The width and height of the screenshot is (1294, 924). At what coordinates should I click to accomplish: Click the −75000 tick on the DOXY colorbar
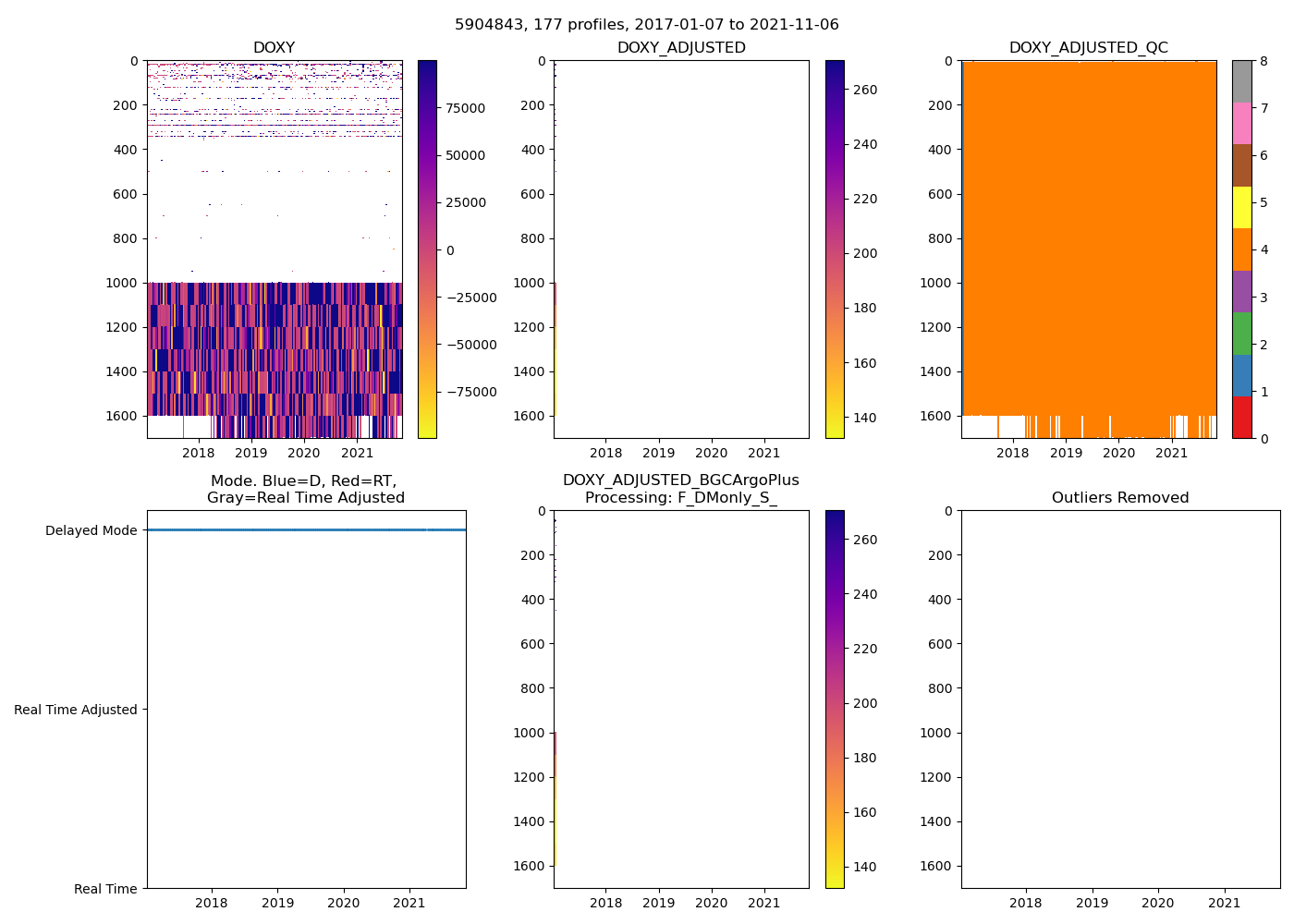pyautogui.click(x=470, y=392)
